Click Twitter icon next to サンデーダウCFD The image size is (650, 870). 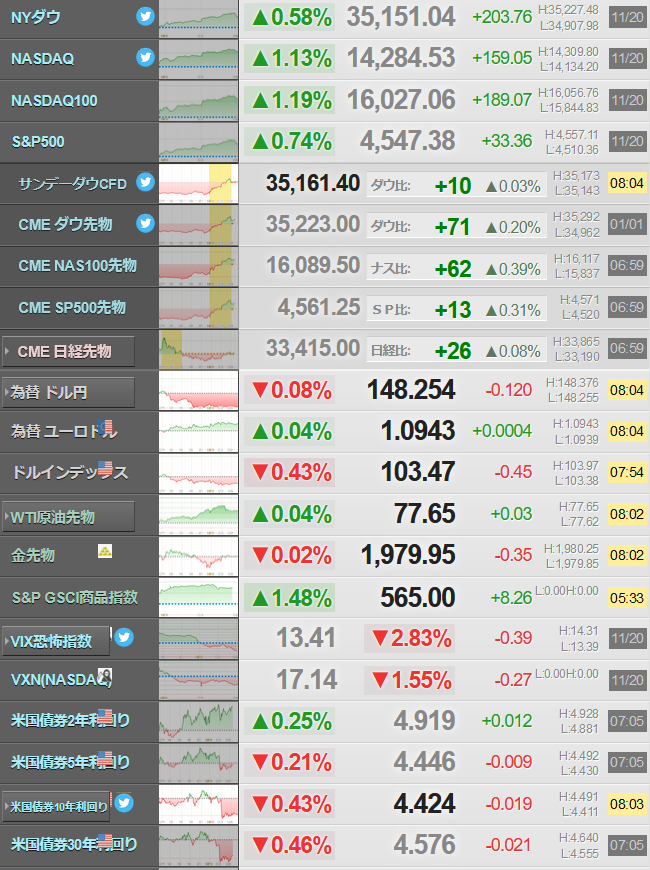[145, 182]
